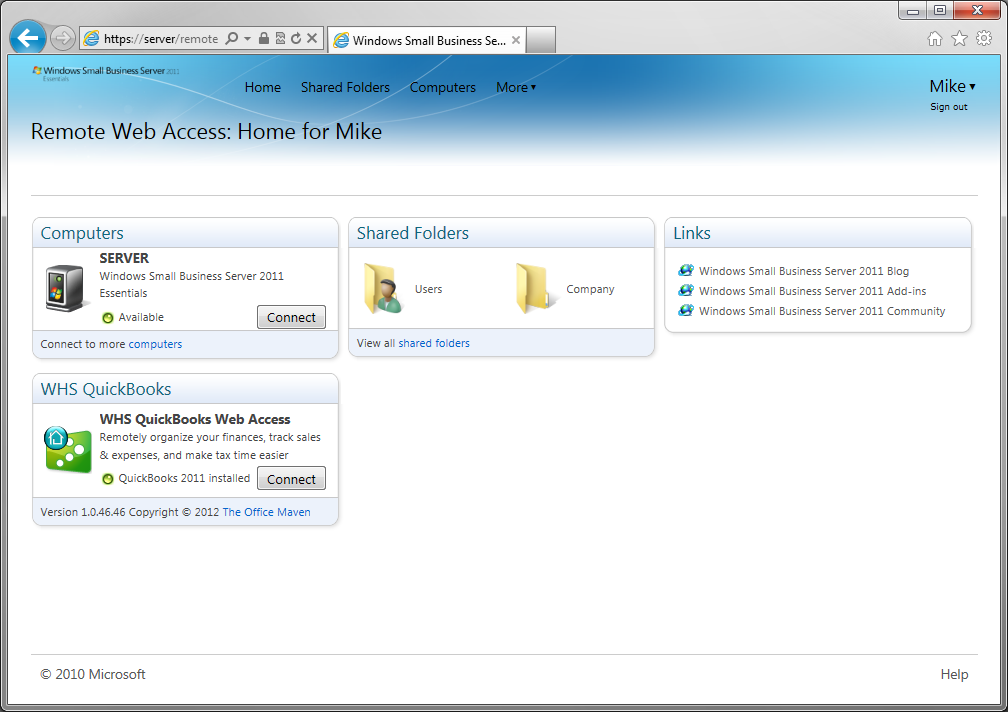Open the Company shared folder icon
The height and width of the screenshot is (712, 1008).
(535, 289)
